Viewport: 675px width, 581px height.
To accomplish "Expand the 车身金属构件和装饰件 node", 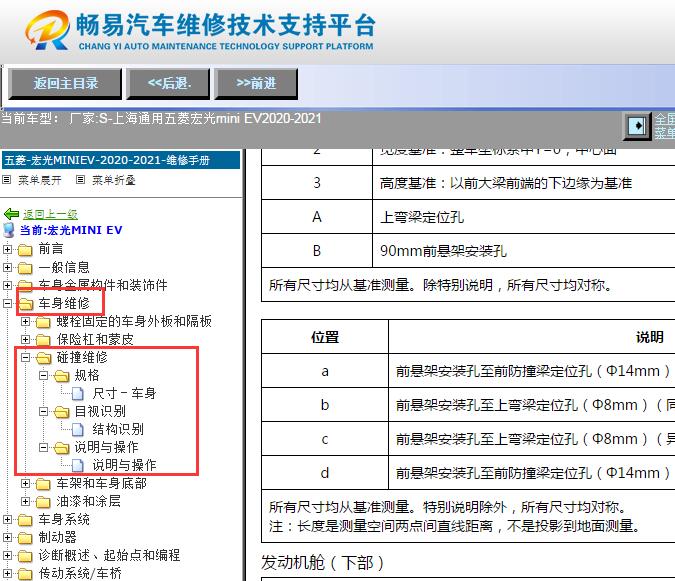I will click(x=7, y=285).
